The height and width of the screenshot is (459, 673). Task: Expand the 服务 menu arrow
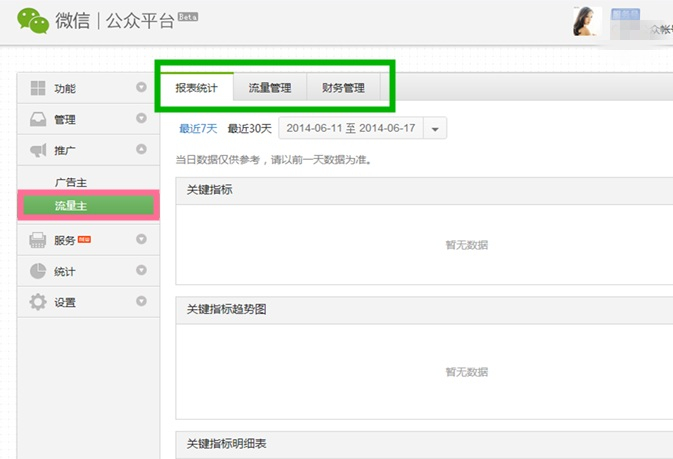click(141, 240)
